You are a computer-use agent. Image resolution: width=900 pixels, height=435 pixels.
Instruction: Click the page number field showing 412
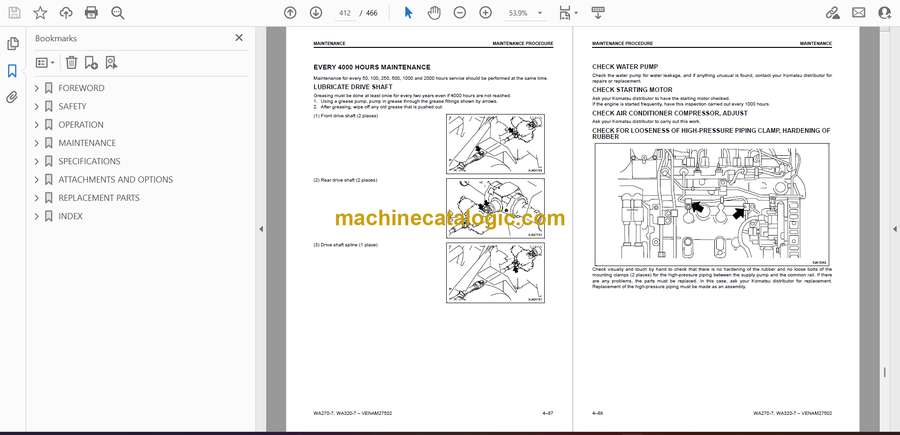[x=345, y=13]
